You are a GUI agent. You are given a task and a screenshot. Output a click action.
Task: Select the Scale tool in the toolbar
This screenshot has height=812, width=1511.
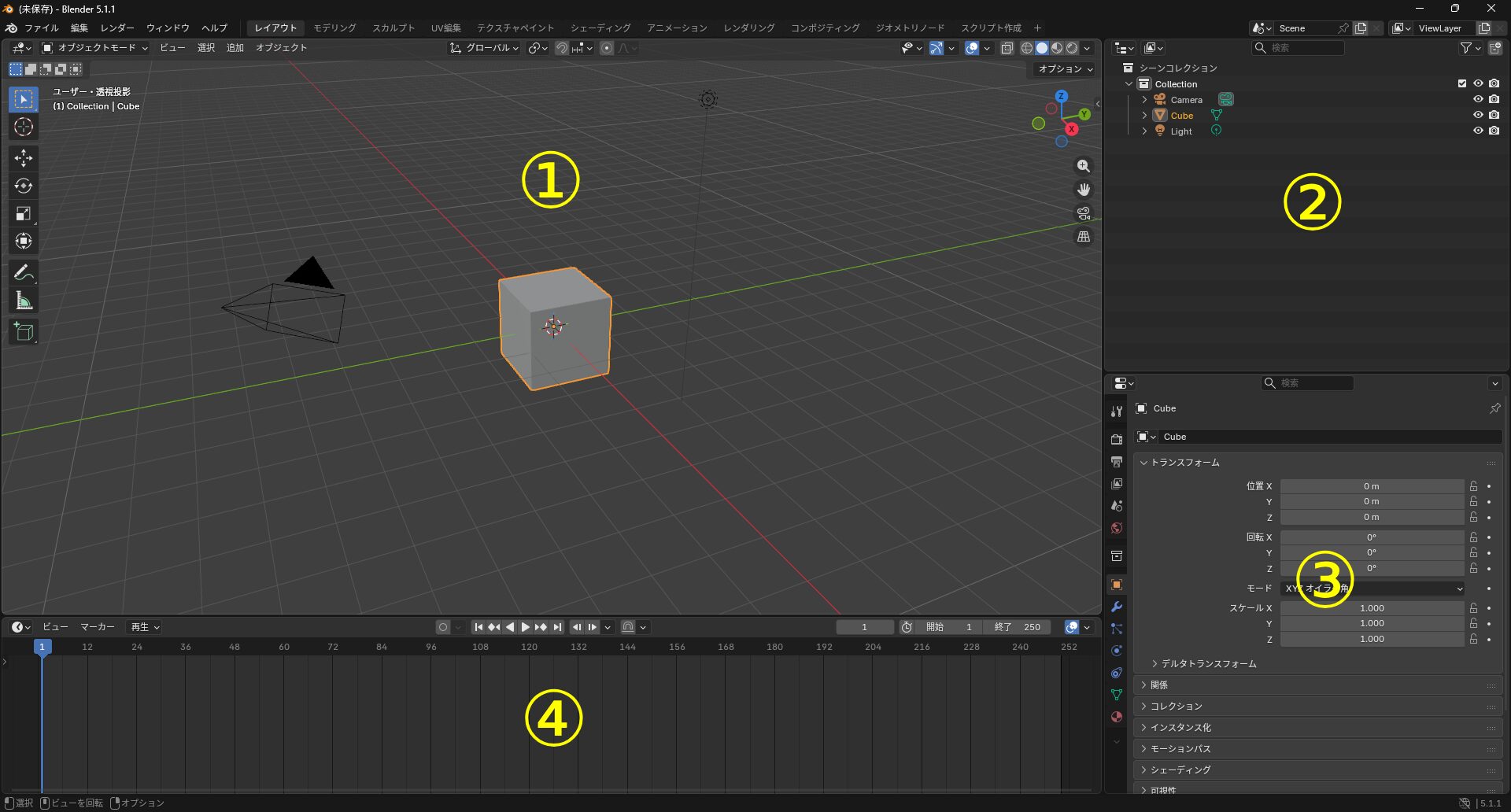pos(24,214)
